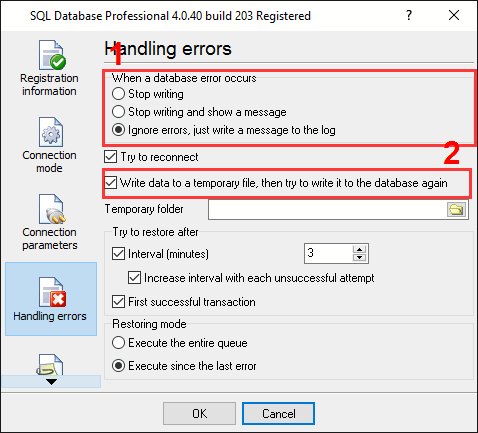This screenshot has width=478, height=433.
Task: Click the Temporary folder text field
Action: (x=327, y=210)
